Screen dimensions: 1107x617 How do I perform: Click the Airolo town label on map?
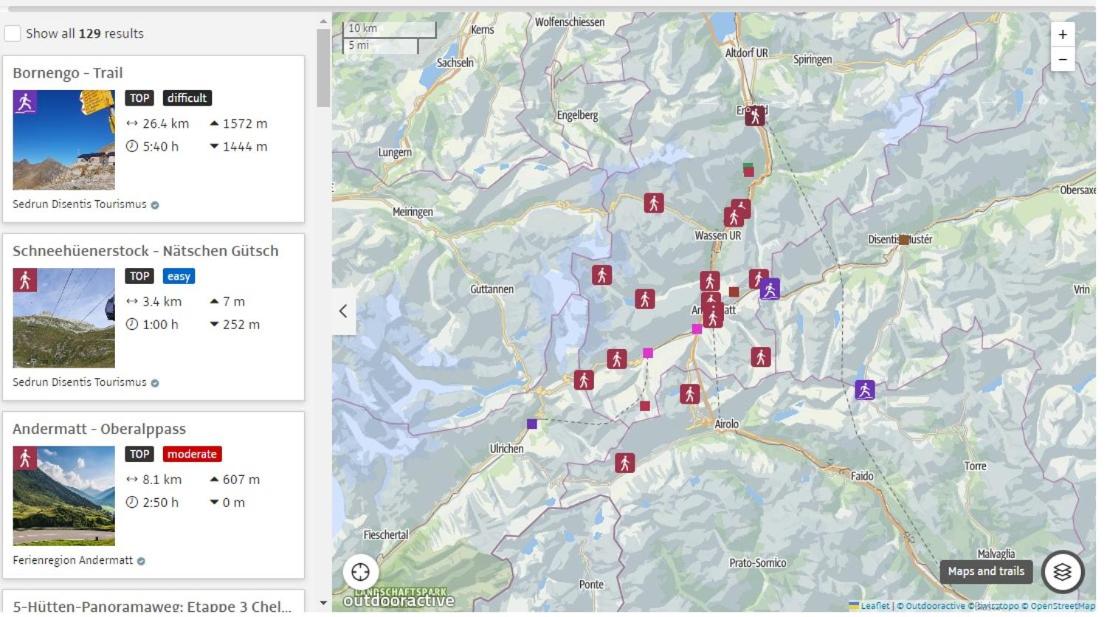tap(726, 424)
